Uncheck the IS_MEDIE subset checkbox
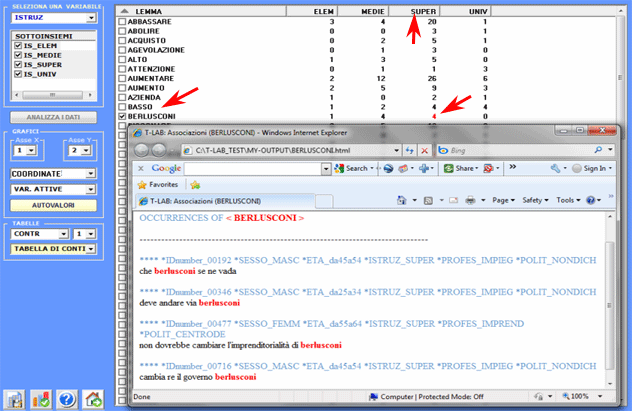This screenshot has height=411, width=632. [x=18, y=55]
